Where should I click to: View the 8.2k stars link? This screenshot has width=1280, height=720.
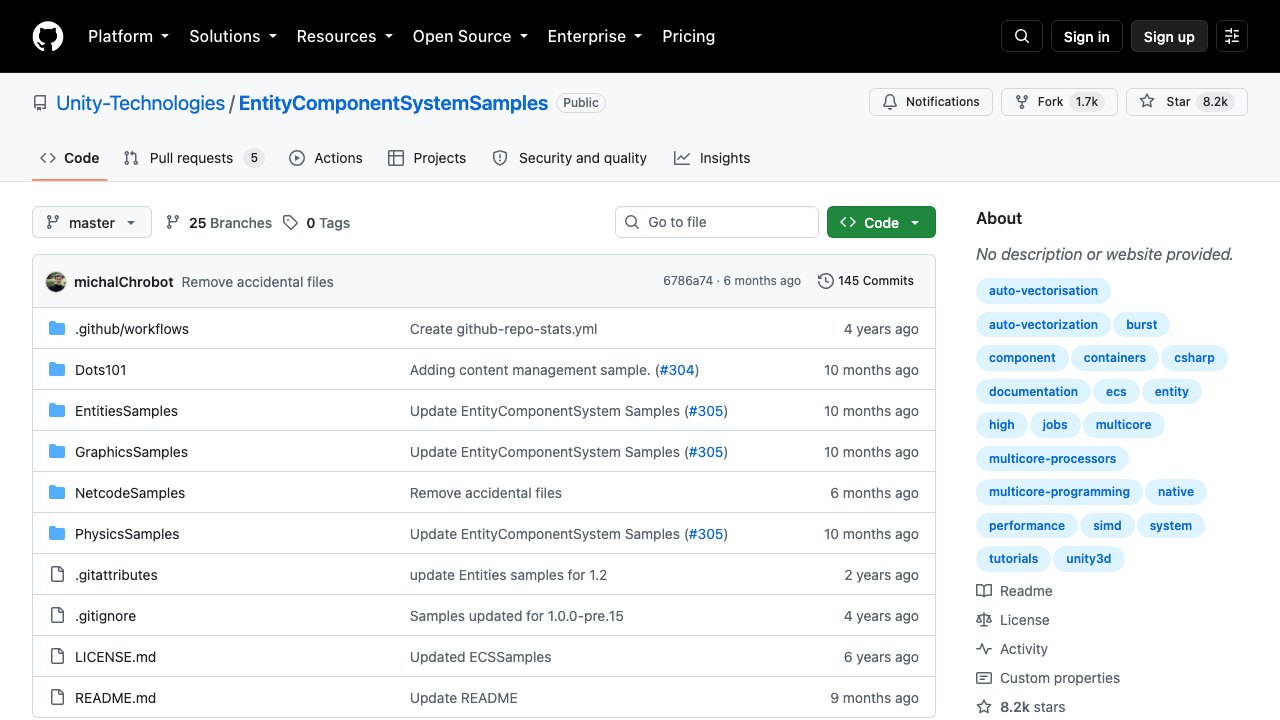click(1021, 707)
